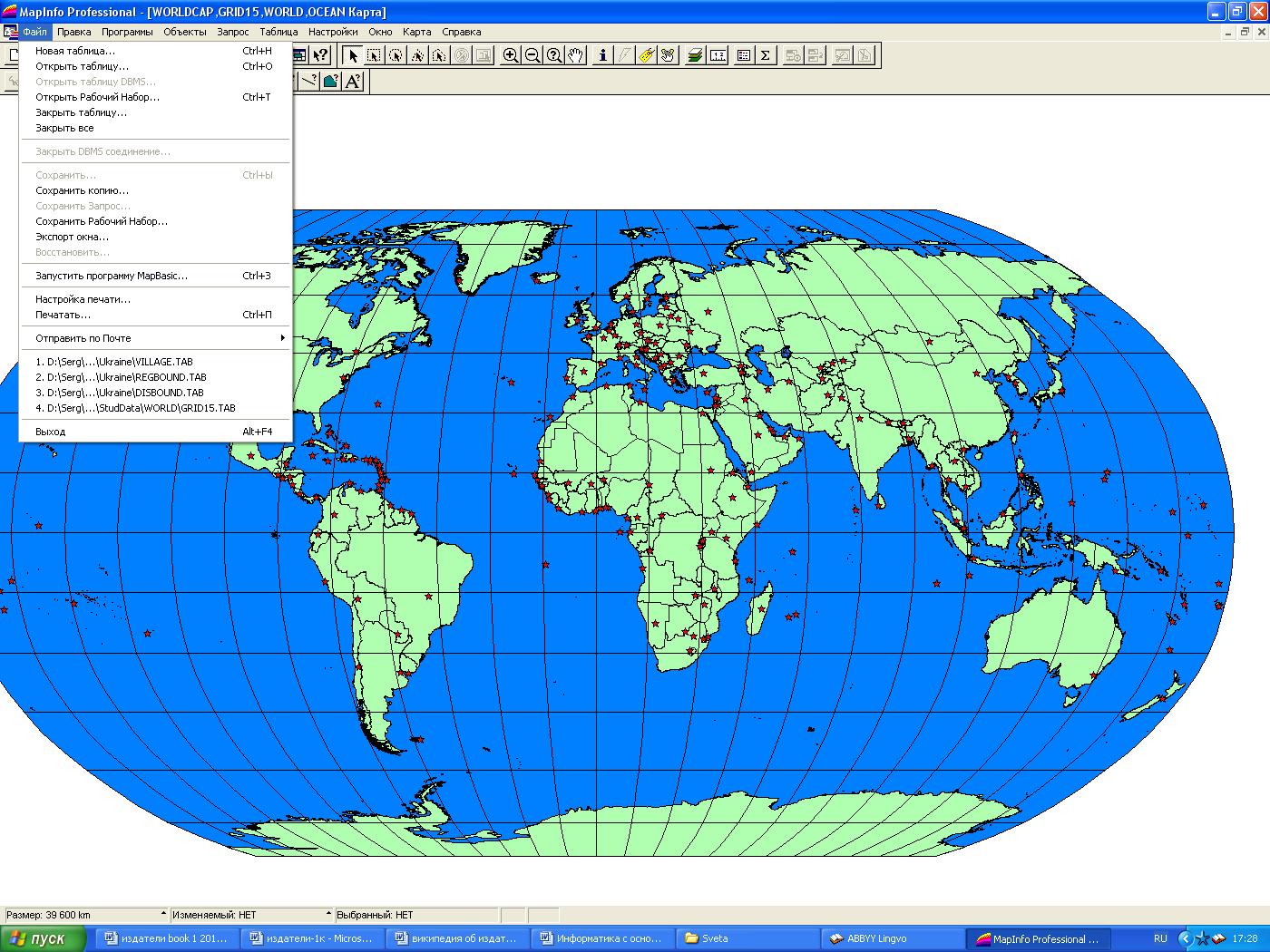Choose Экспорт окна menu entry
This screenshot has width=1270, height=952.
pos(155,237)
